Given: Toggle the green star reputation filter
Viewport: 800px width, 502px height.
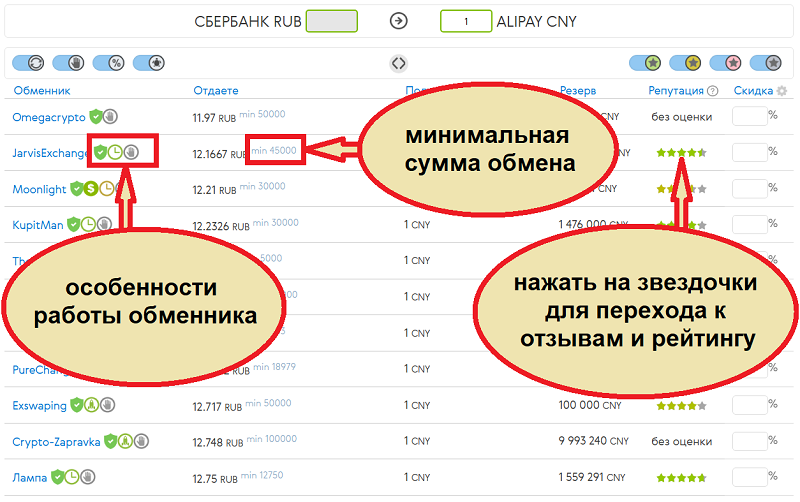Looking at the screenshot, I should (x=645, y=63).
